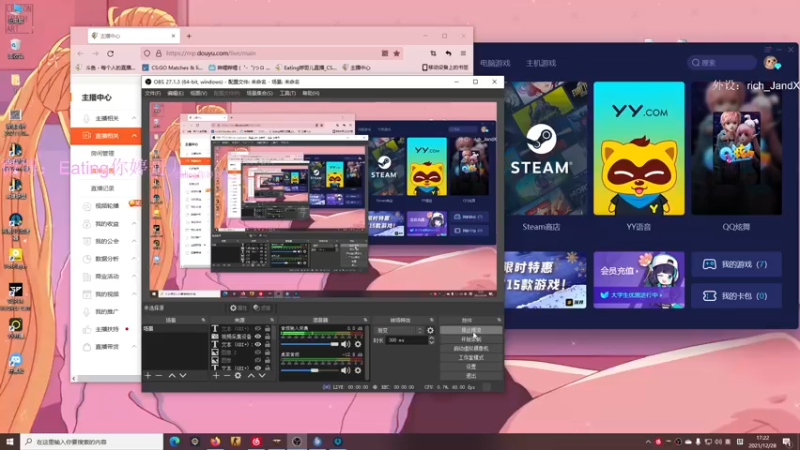Viewport: 800px width, 450px height.
Task: Open the browser hamburger menu
Action: click(463, 53)
